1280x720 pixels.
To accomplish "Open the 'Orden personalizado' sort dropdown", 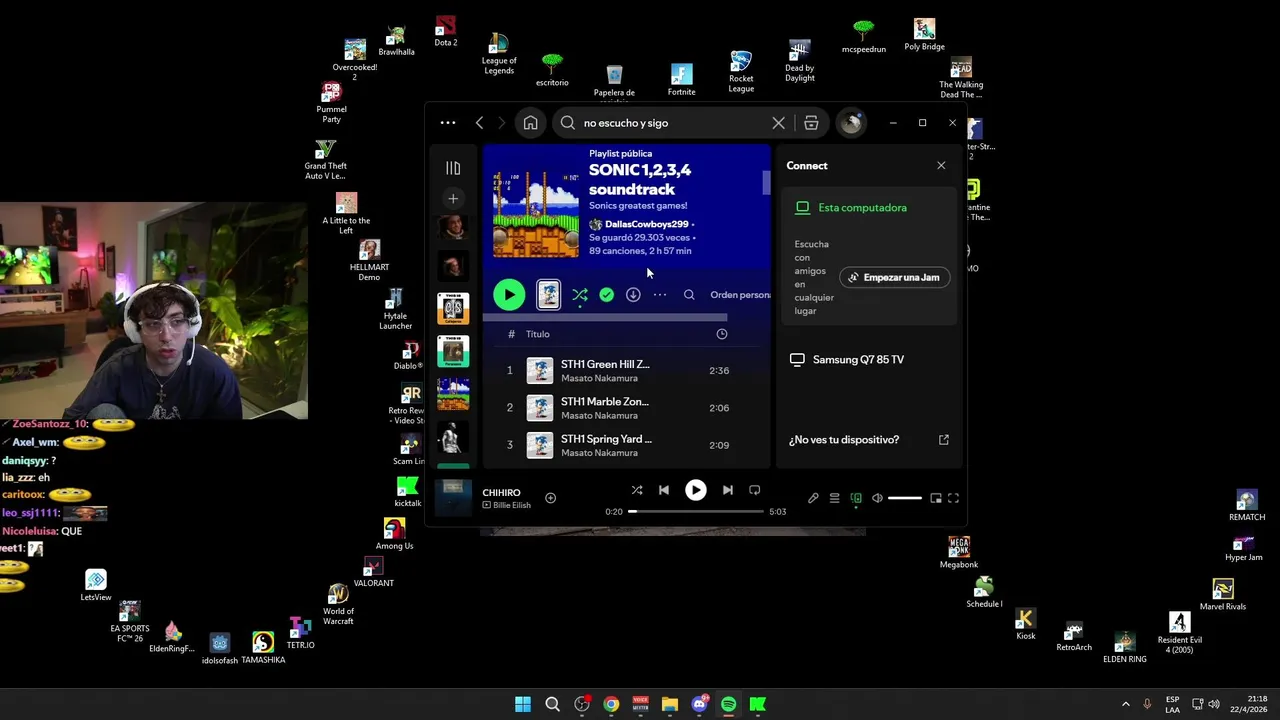I will 740,295.
